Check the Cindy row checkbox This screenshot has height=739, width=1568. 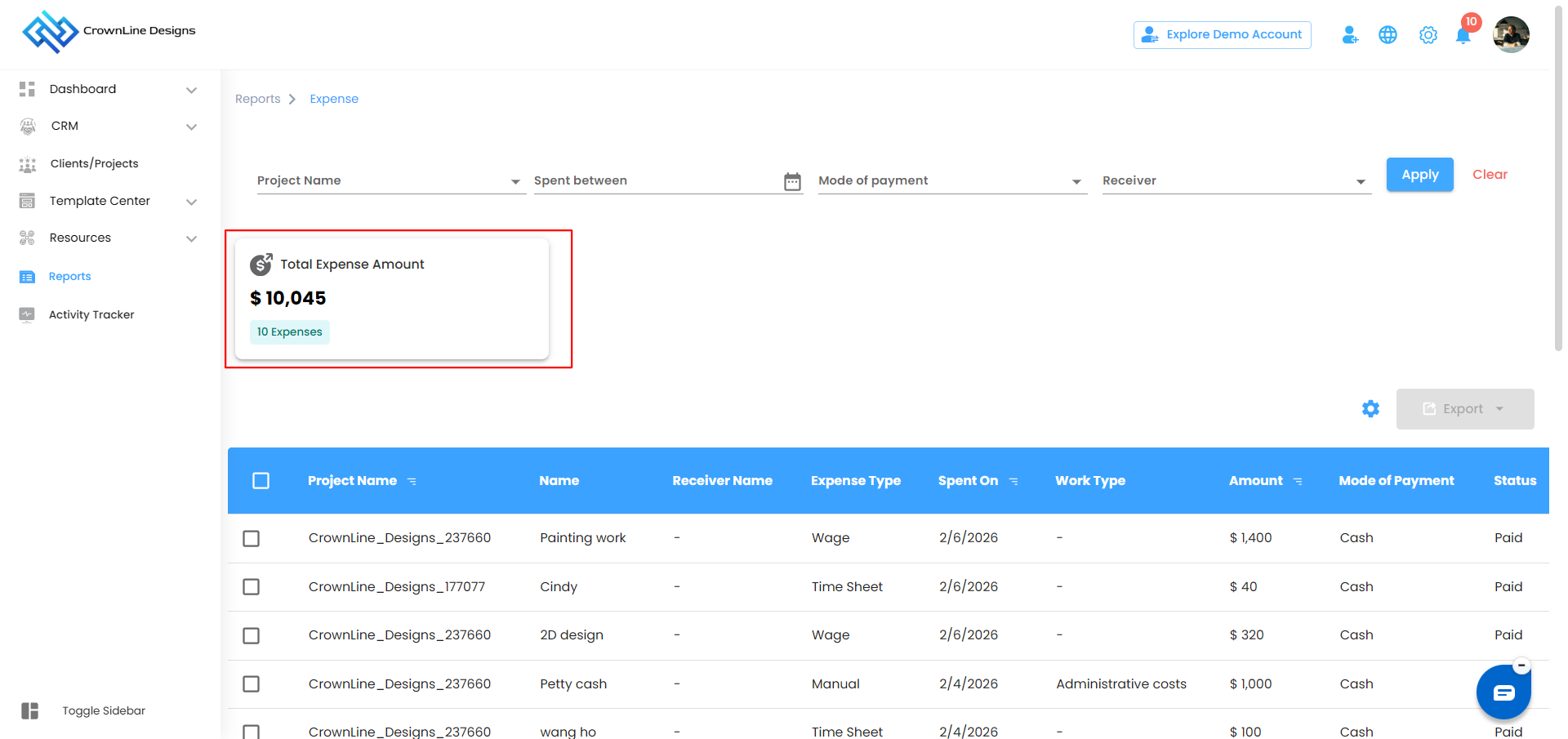(252, 587)
